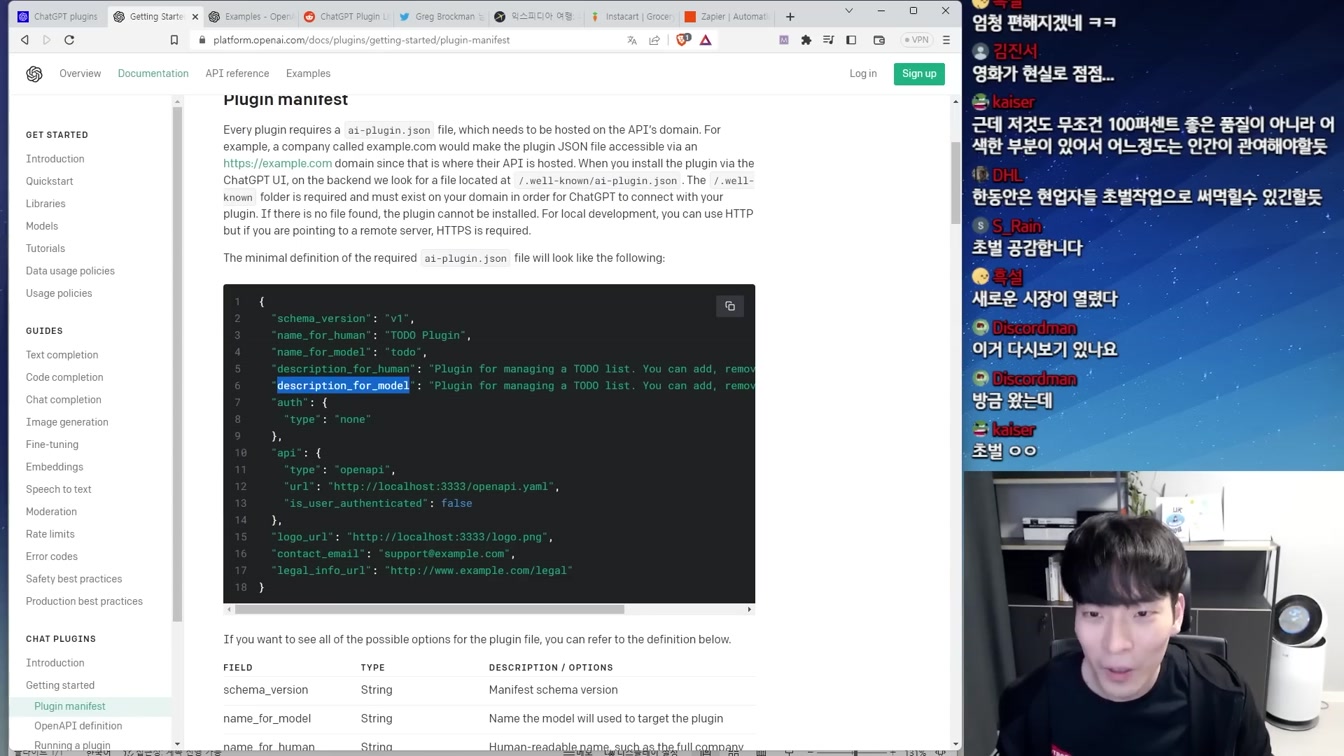
Task: Open the Speech to text guide
Action: (58, 489)
